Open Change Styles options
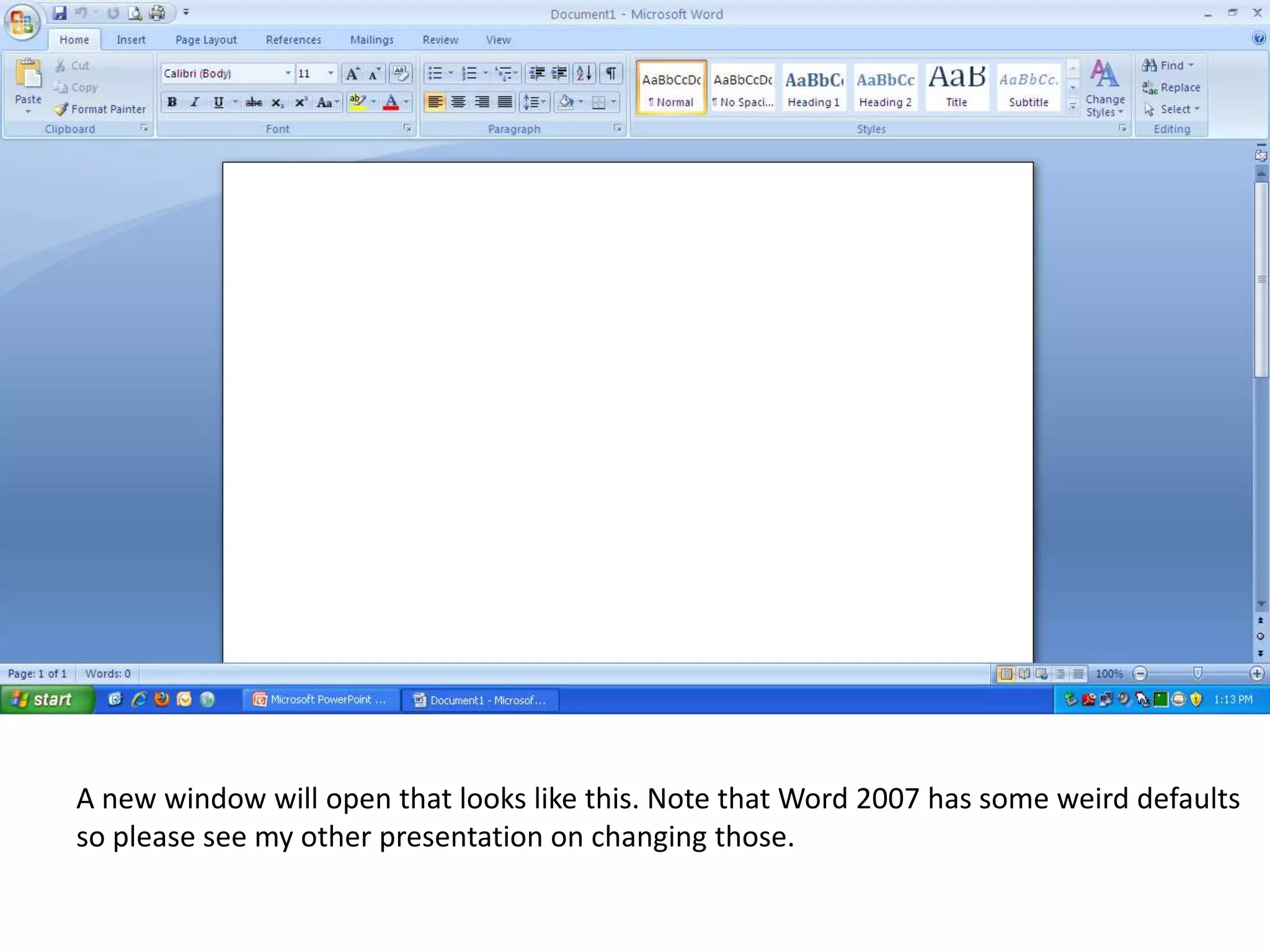This screenshot has width=1270, height=952. [1104, 87]
